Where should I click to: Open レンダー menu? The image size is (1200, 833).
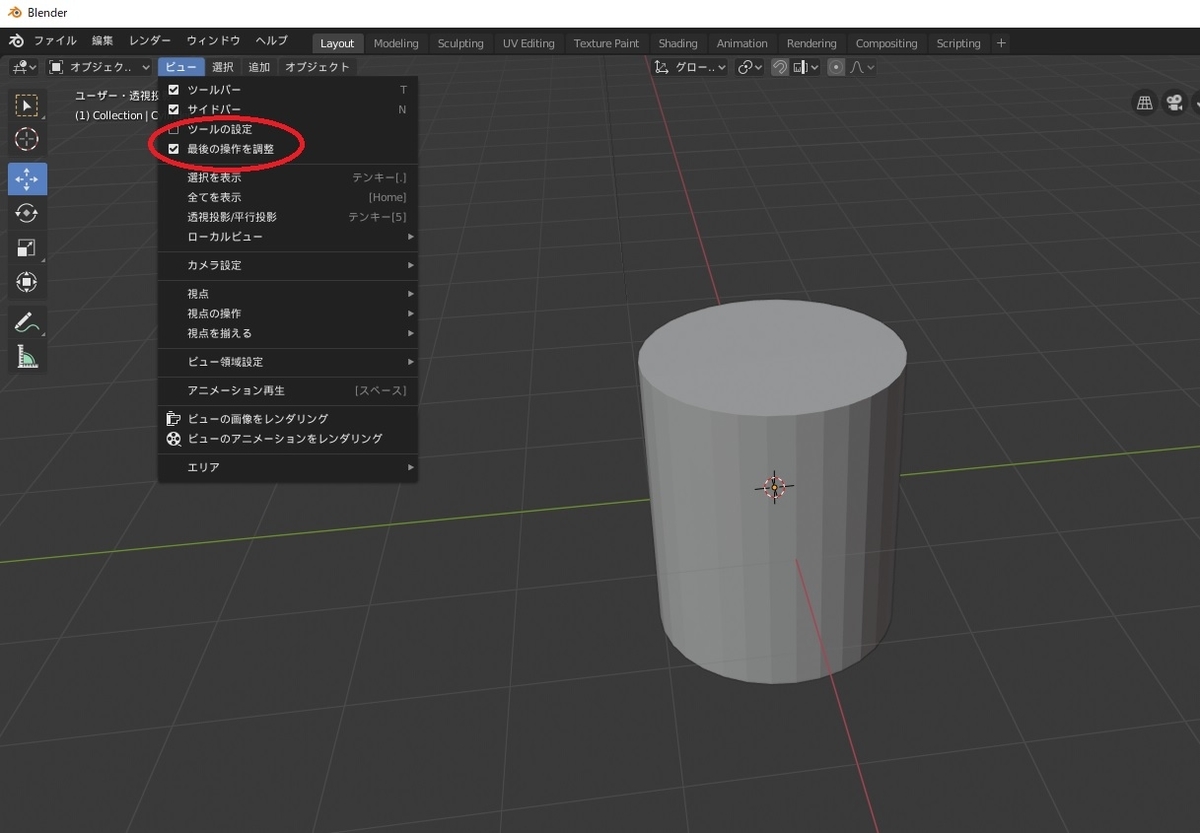point(150,41)
